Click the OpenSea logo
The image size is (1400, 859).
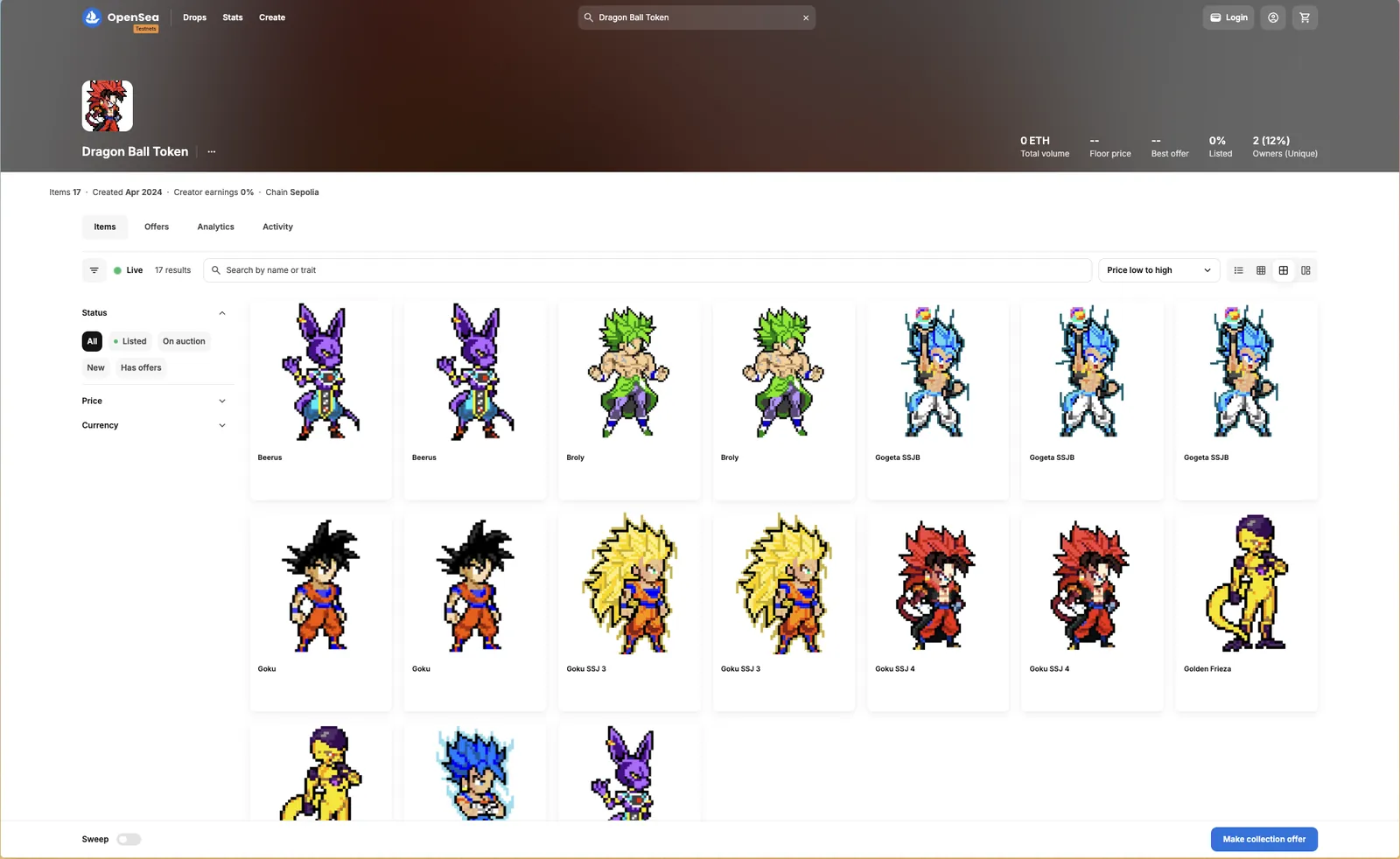pyautogui.click(x=121, y=17)
